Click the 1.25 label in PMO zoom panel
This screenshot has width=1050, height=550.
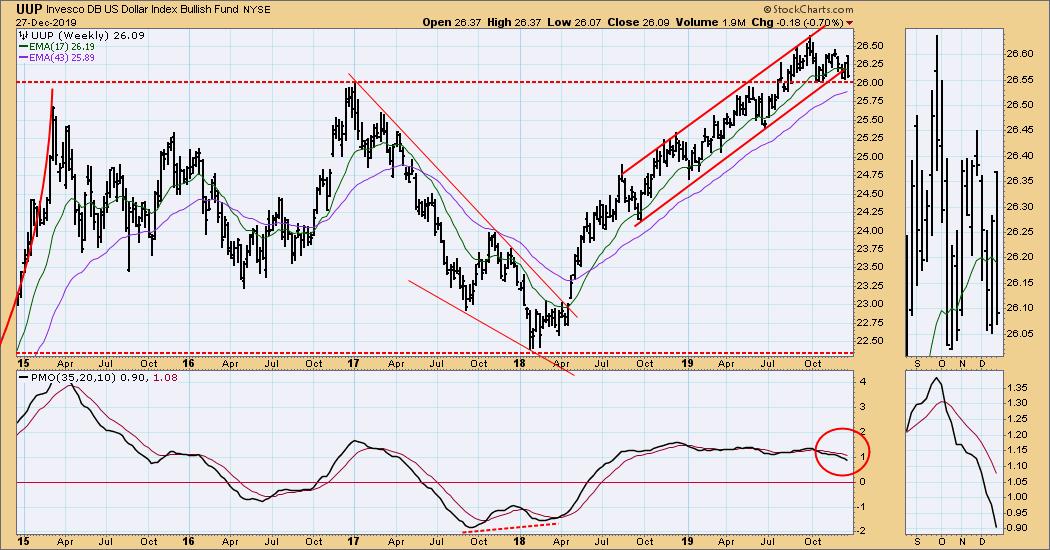1019,419
